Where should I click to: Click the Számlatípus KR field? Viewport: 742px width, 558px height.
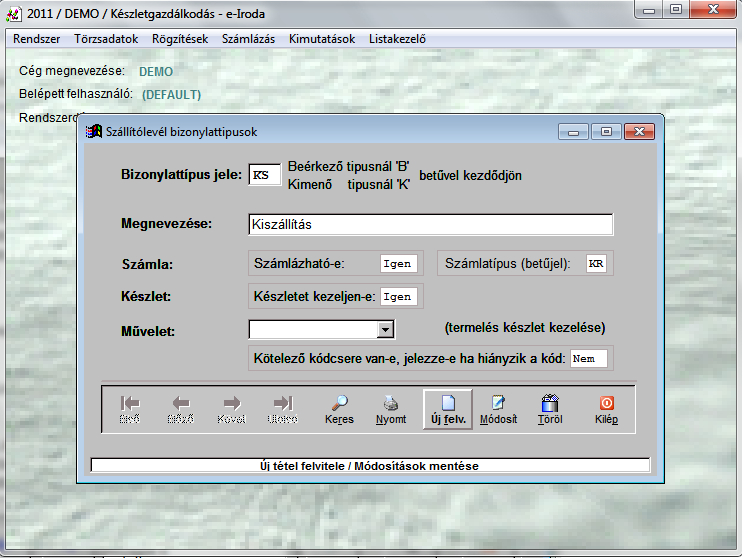pos(597,264)
